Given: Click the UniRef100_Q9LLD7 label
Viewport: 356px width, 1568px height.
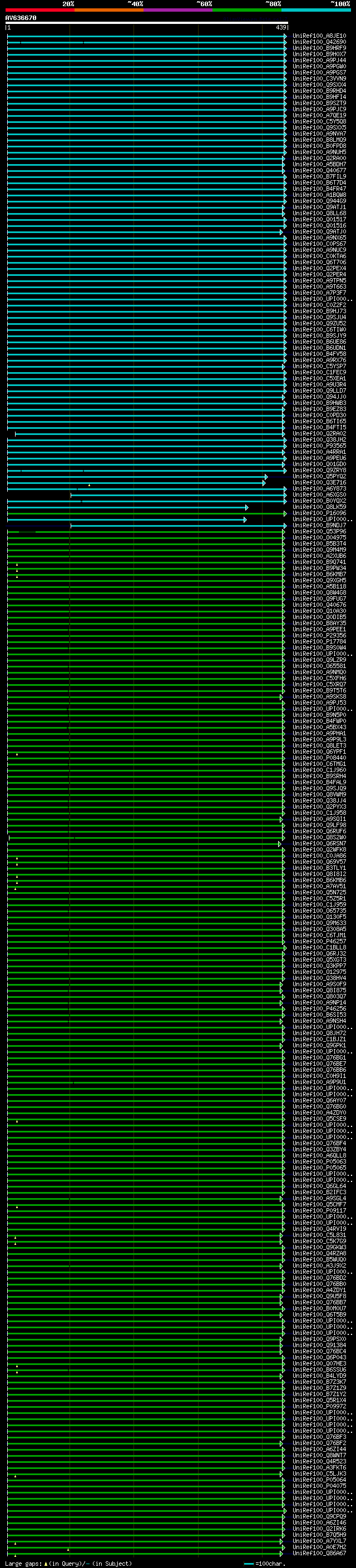Looking at the screenshot, I should tap(319, 391).
